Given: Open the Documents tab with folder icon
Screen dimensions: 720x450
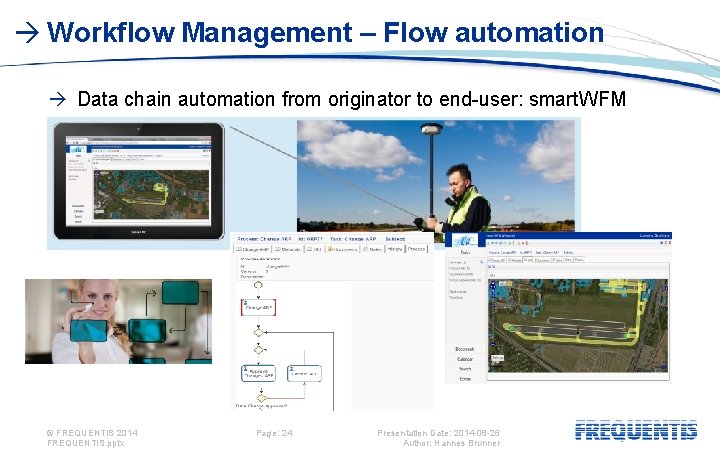Looking at the screenshot, I should pos(343,249).
